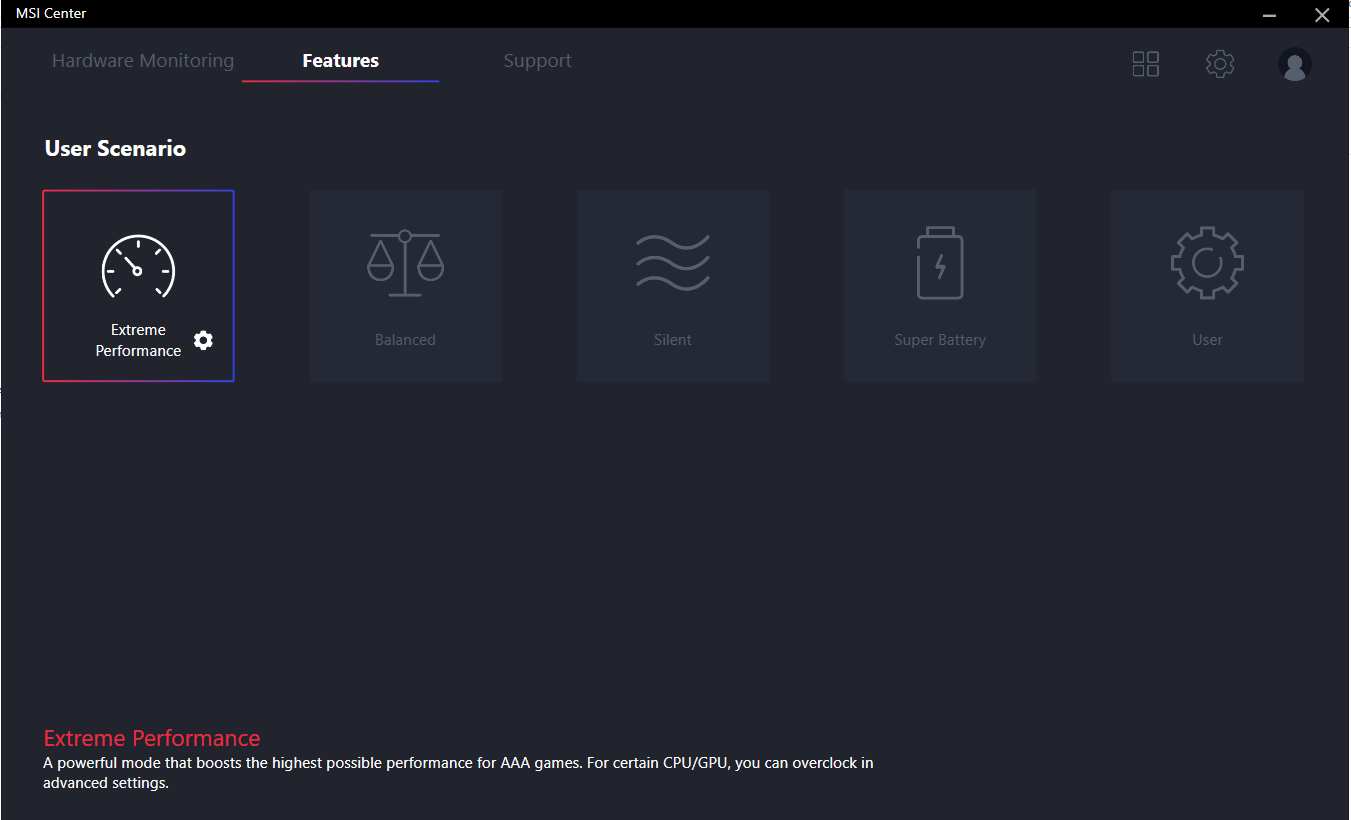This screenshot has width=1351, height=820.
Task: Open the Support tab
Action: pyautogui.click(x=537, y=61)
